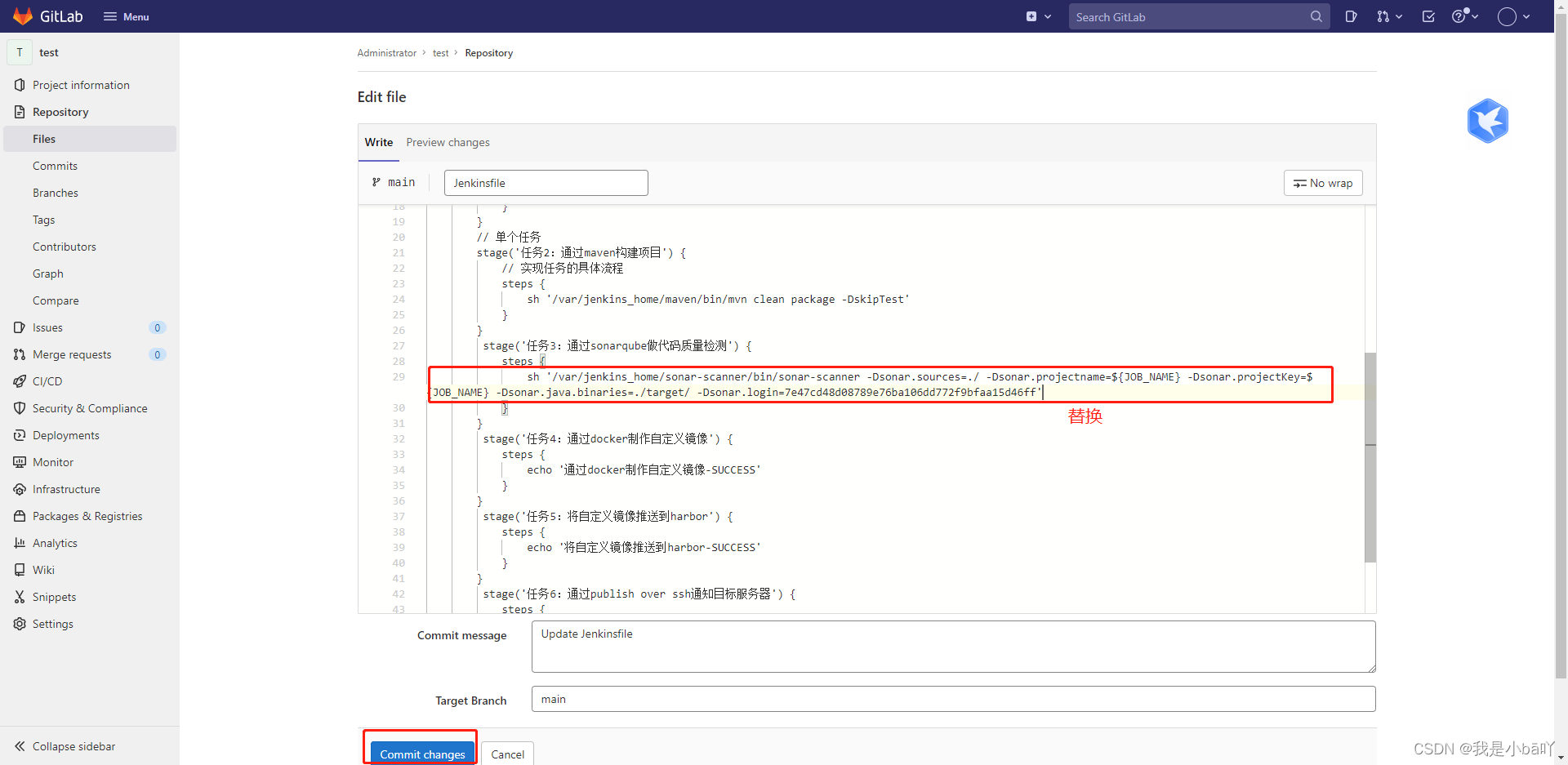Click the Repository sidebar icon
The height and width of the screenshot is (765, 1568).
20,112
